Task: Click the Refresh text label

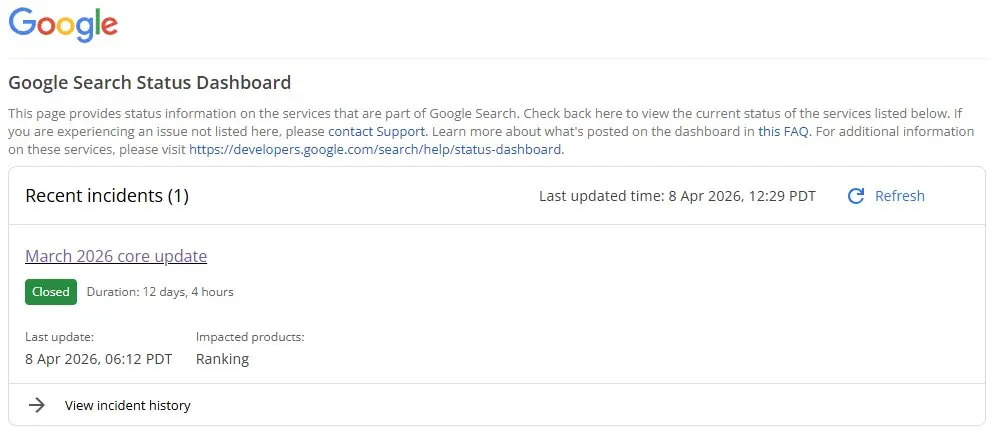Action: pos(900,196)
